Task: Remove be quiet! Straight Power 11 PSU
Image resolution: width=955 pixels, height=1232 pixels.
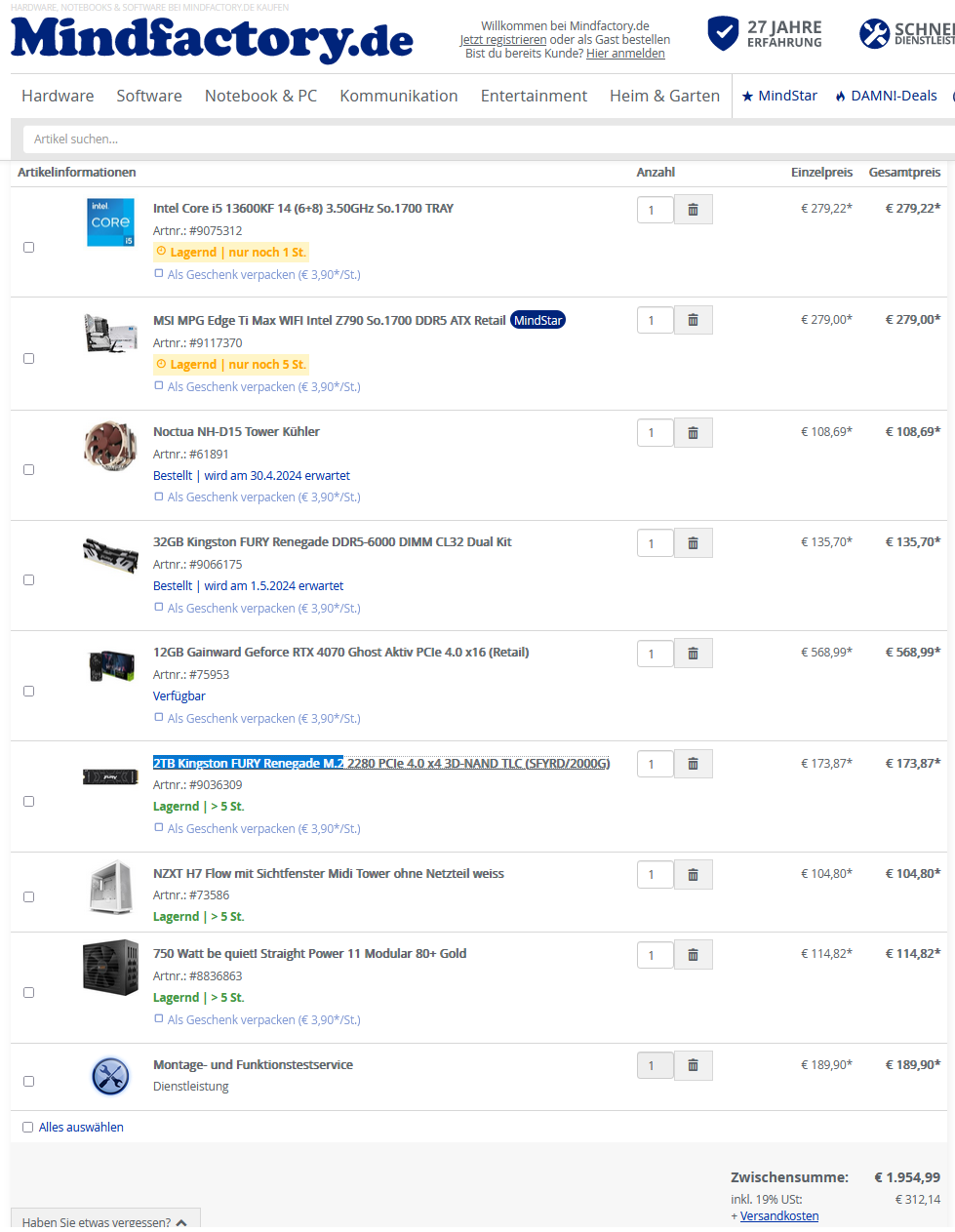Action: click(693, 954)
